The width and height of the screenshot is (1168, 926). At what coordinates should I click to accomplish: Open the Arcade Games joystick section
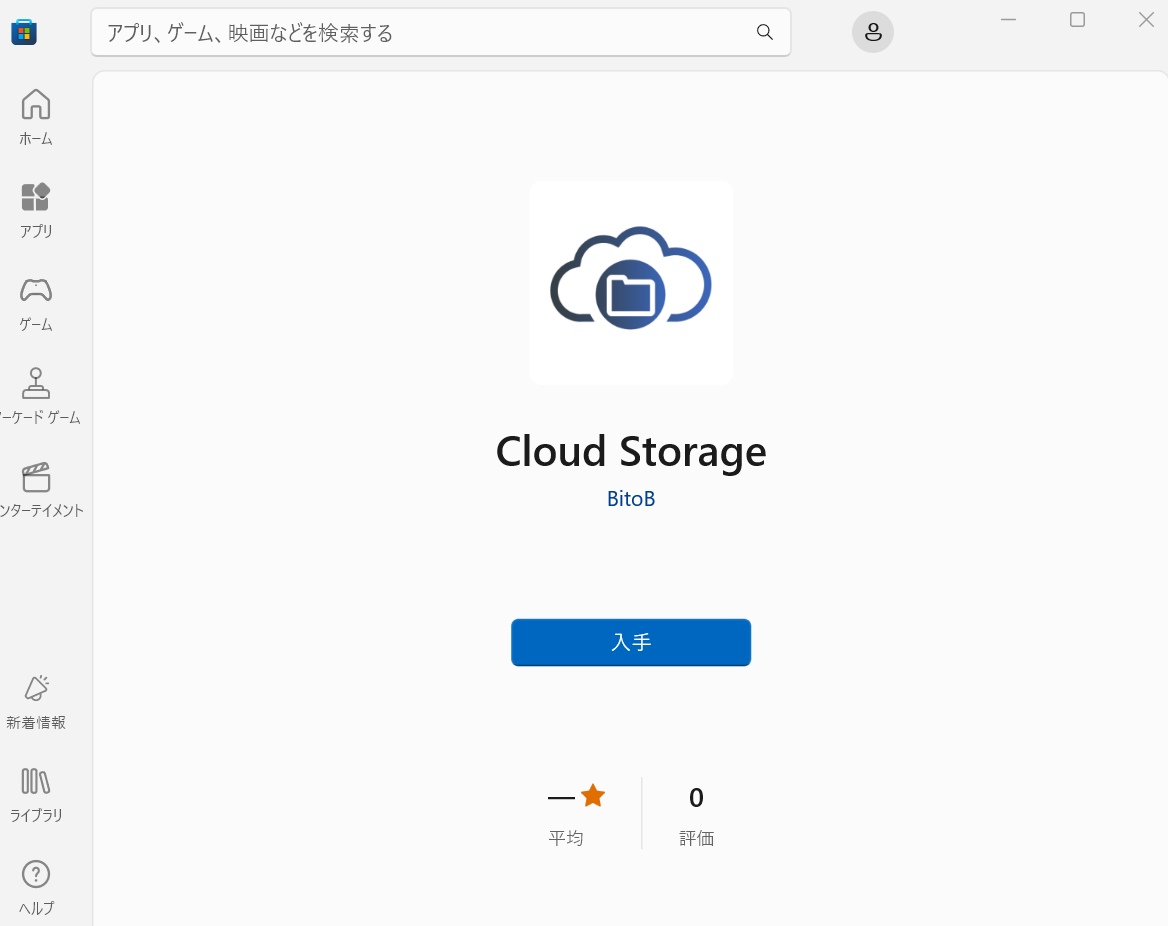36,396
